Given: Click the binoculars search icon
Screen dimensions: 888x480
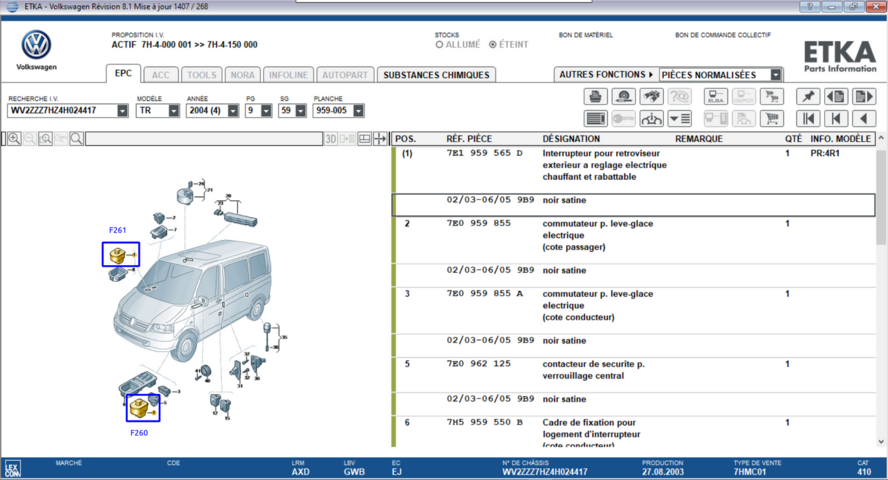Looking at the screenshot, I should click(x=651, y=96).
